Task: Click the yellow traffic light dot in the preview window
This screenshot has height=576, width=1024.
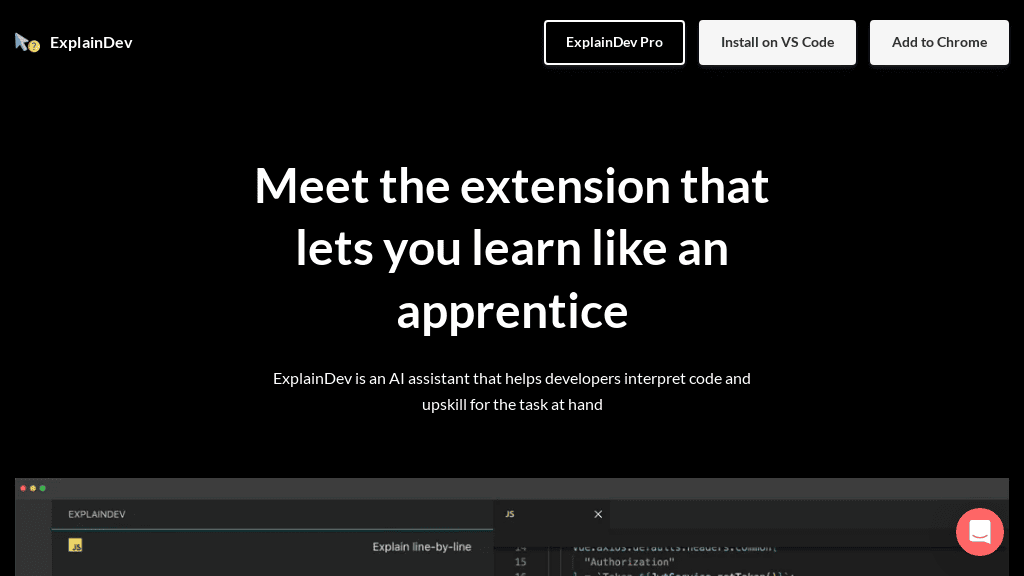Action: 32,488
